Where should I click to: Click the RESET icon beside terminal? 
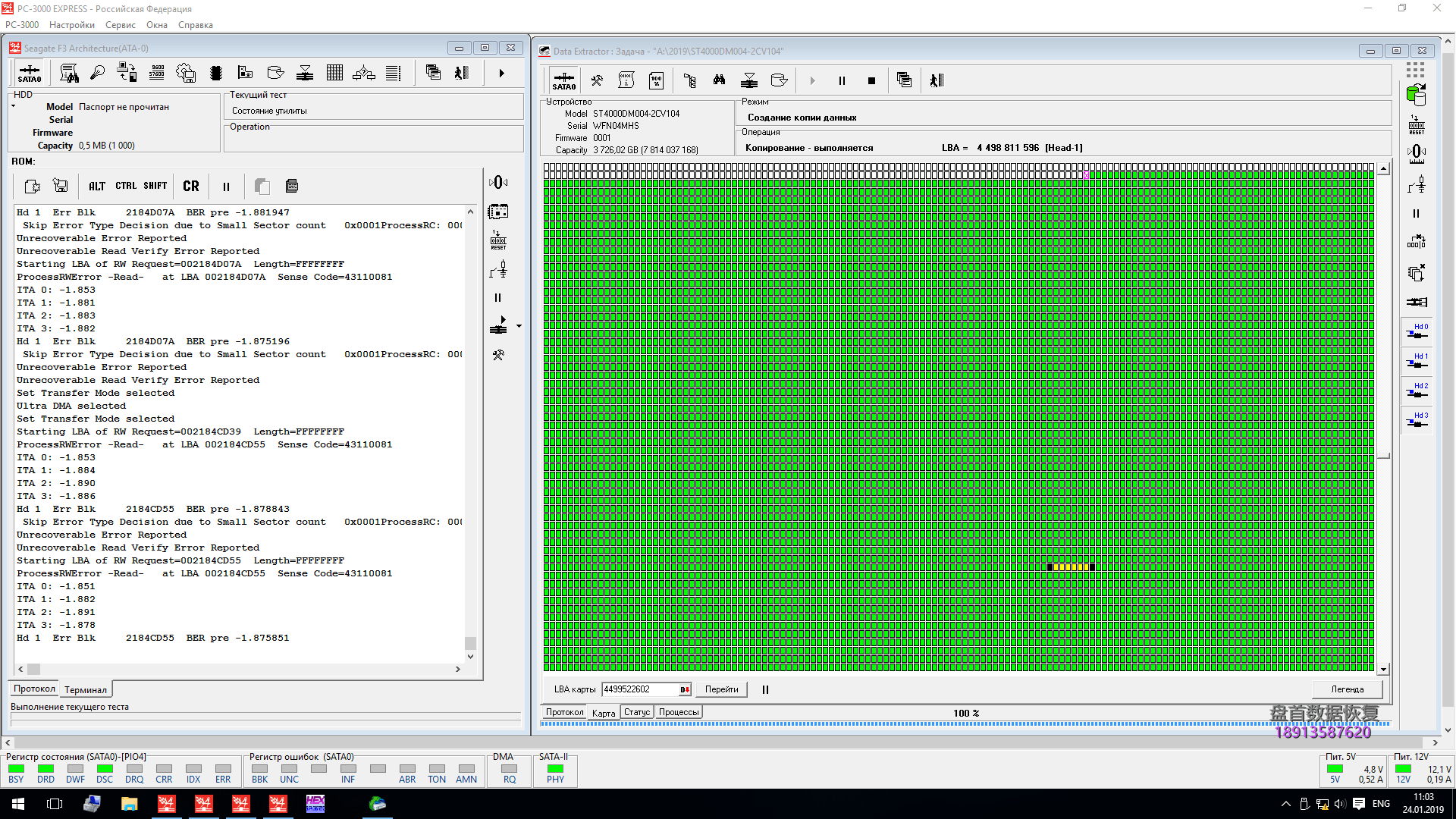pyautogui.click(x=498, y=240)
